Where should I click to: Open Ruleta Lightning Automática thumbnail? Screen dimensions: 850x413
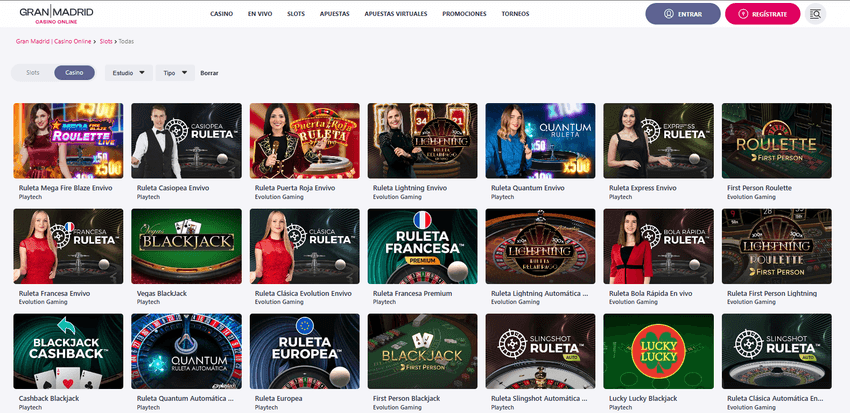540,246
